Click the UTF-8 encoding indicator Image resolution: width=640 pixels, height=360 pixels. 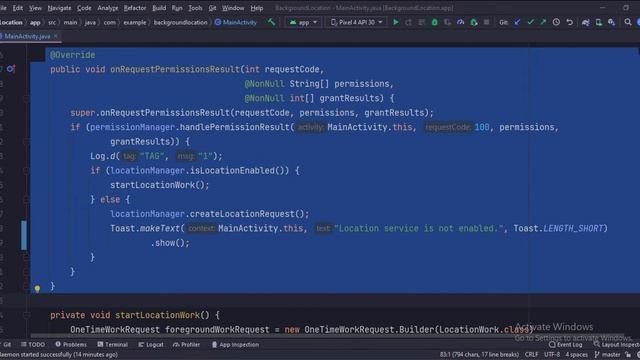[552, 355]
